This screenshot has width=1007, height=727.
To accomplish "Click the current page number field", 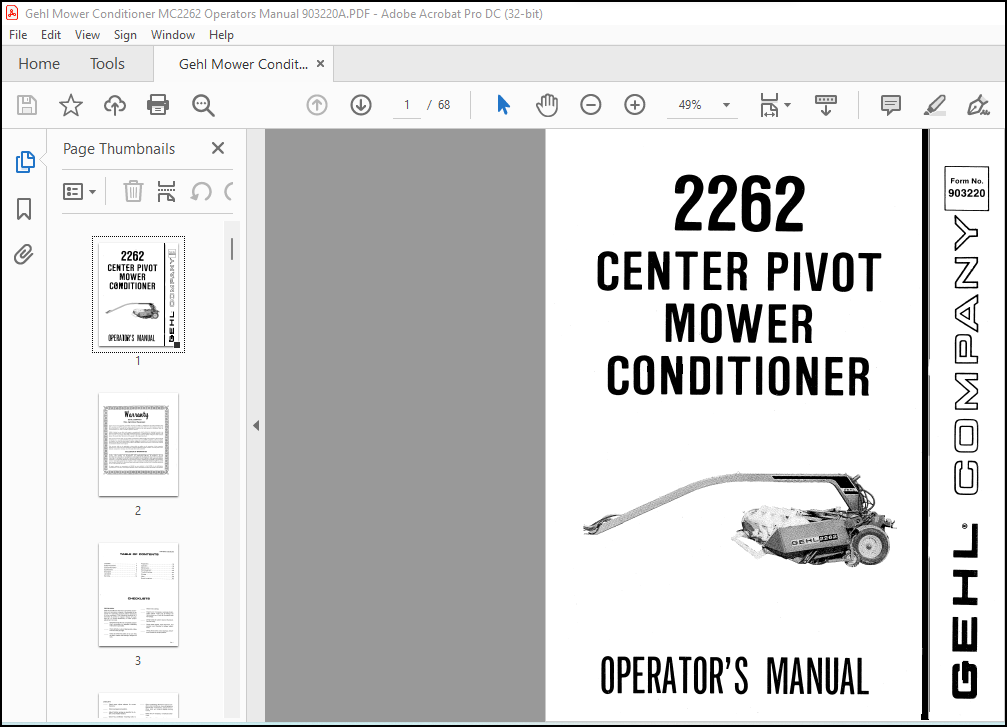I will pos(407,105).
